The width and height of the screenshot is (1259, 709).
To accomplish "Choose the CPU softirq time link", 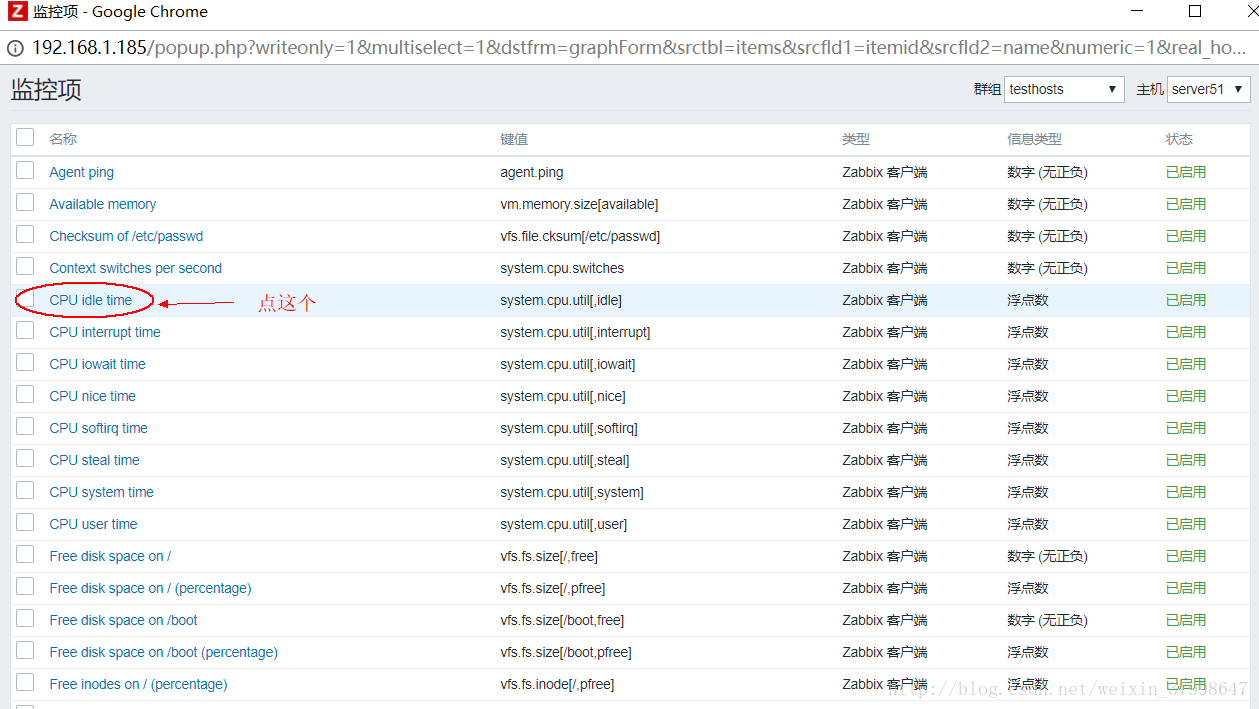I will pyautogui.click(x=99, y=428).
